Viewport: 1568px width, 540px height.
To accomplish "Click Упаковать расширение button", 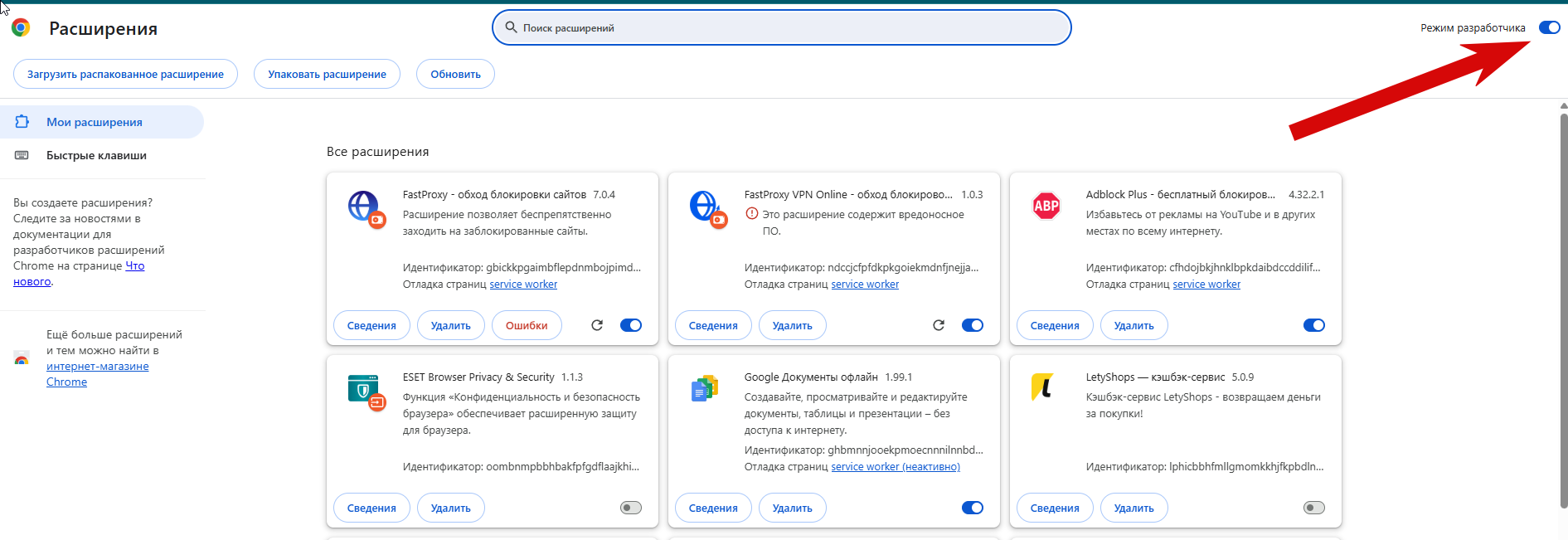I will pos(327,74).
